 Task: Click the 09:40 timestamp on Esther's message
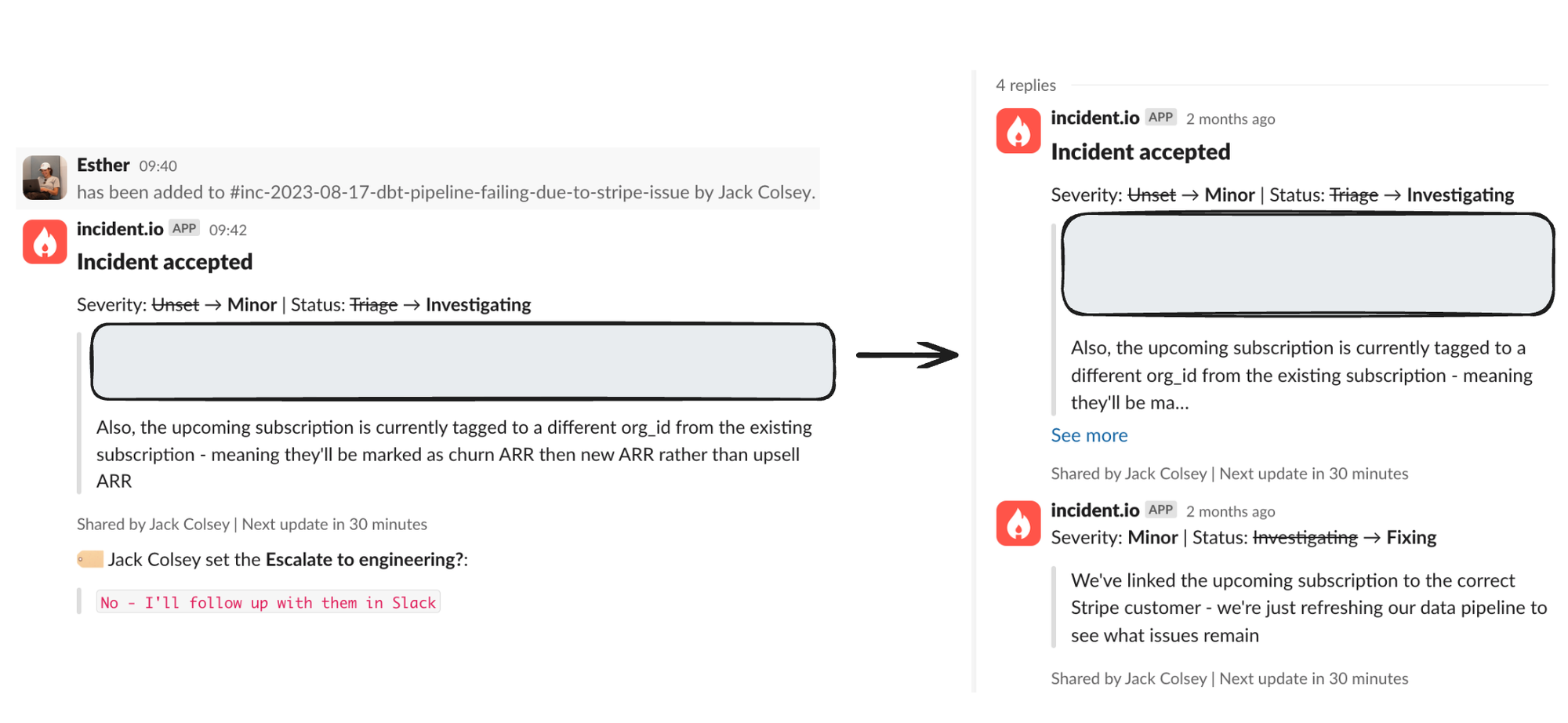coord(158,166)
